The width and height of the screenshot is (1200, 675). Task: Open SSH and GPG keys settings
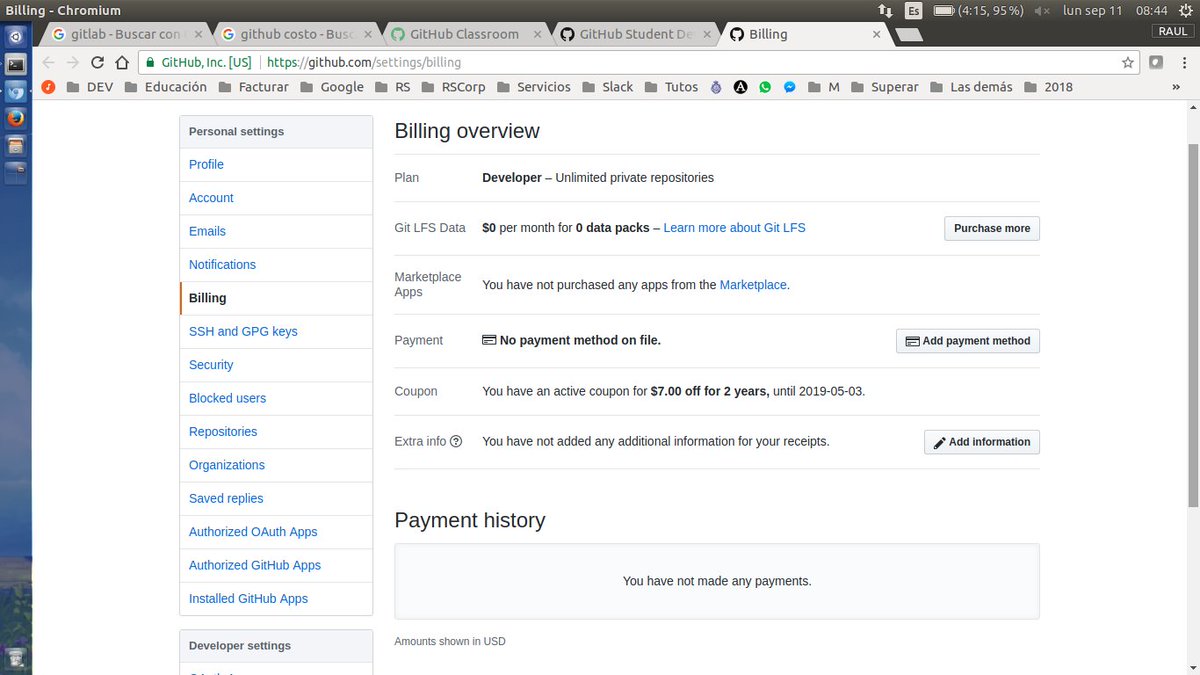(x=243, y=331)
